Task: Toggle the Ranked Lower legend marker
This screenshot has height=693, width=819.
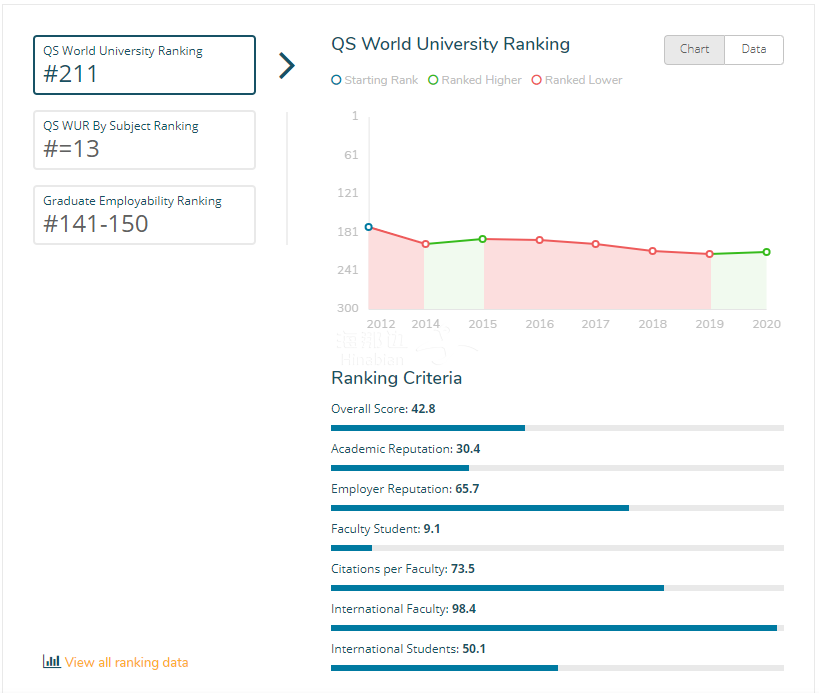Action: tap(536, 80)
